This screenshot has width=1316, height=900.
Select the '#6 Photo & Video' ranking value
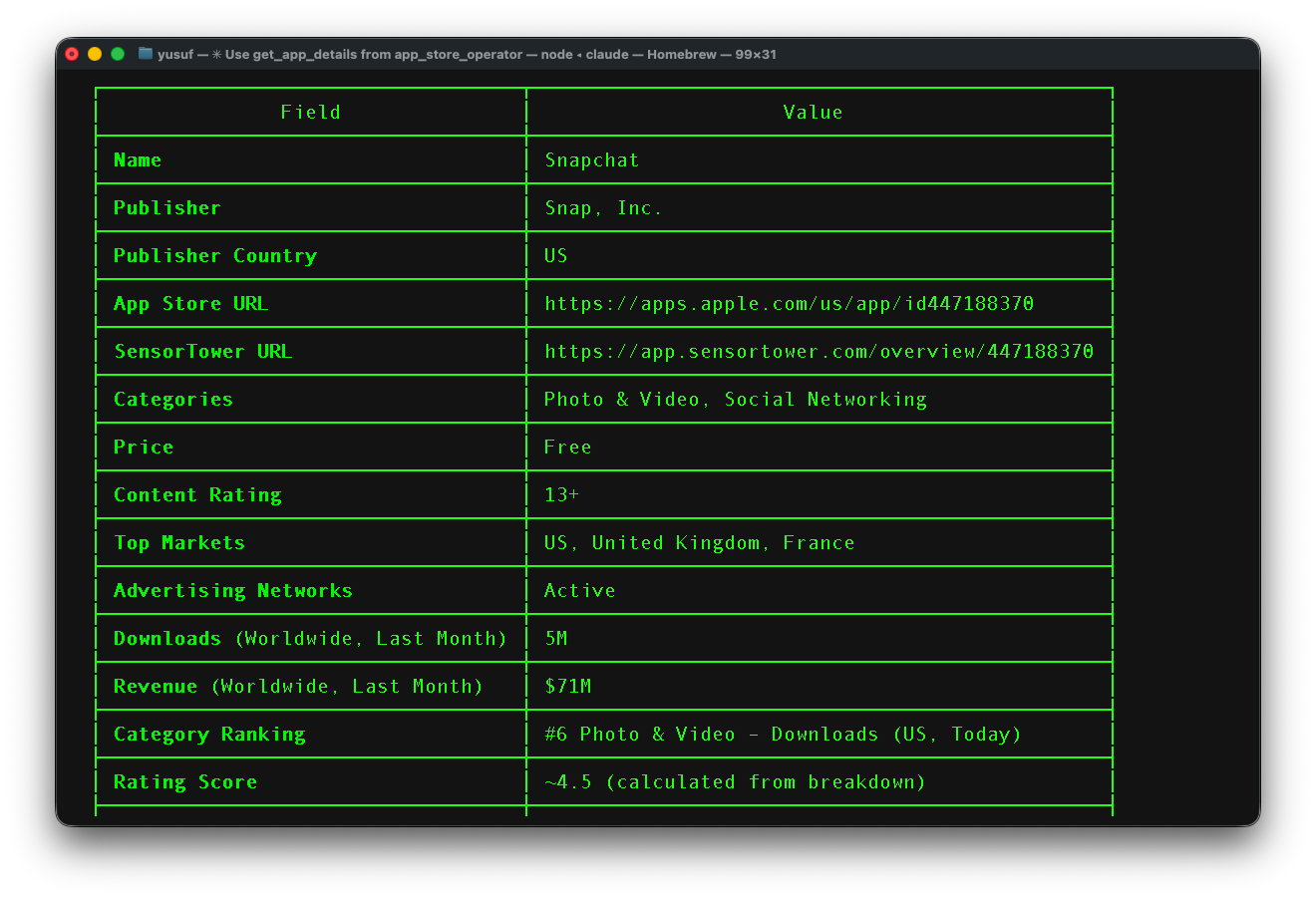click(783, 735)
